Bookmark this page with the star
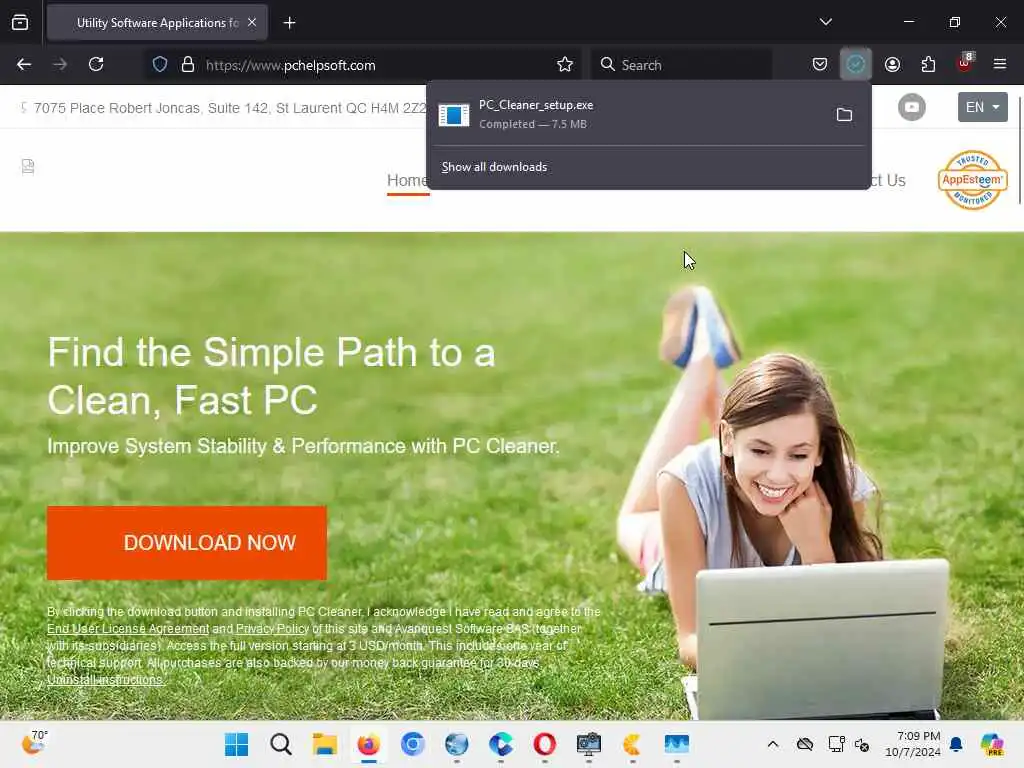This screenshot has width=1024, height=768. tap(565, 65)
